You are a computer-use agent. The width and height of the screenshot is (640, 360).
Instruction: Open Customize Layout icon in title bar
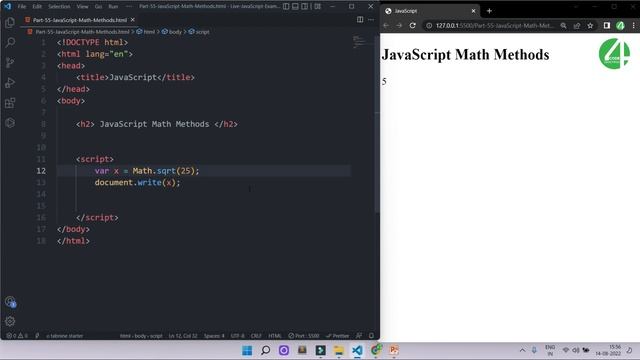[317, 7]
